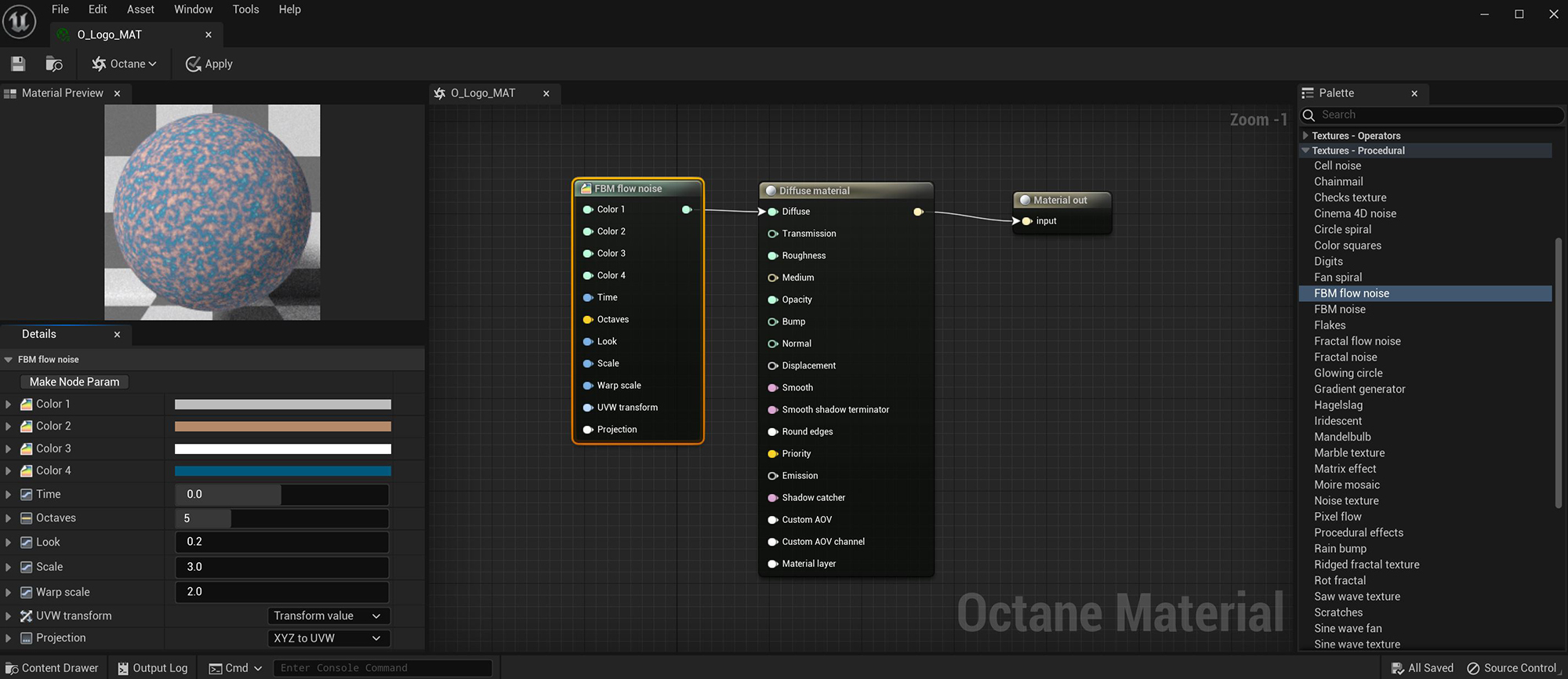Click the Enter Console Command field
The width and height of the screenshot is (1568, 679).
(x=383, y=668)
